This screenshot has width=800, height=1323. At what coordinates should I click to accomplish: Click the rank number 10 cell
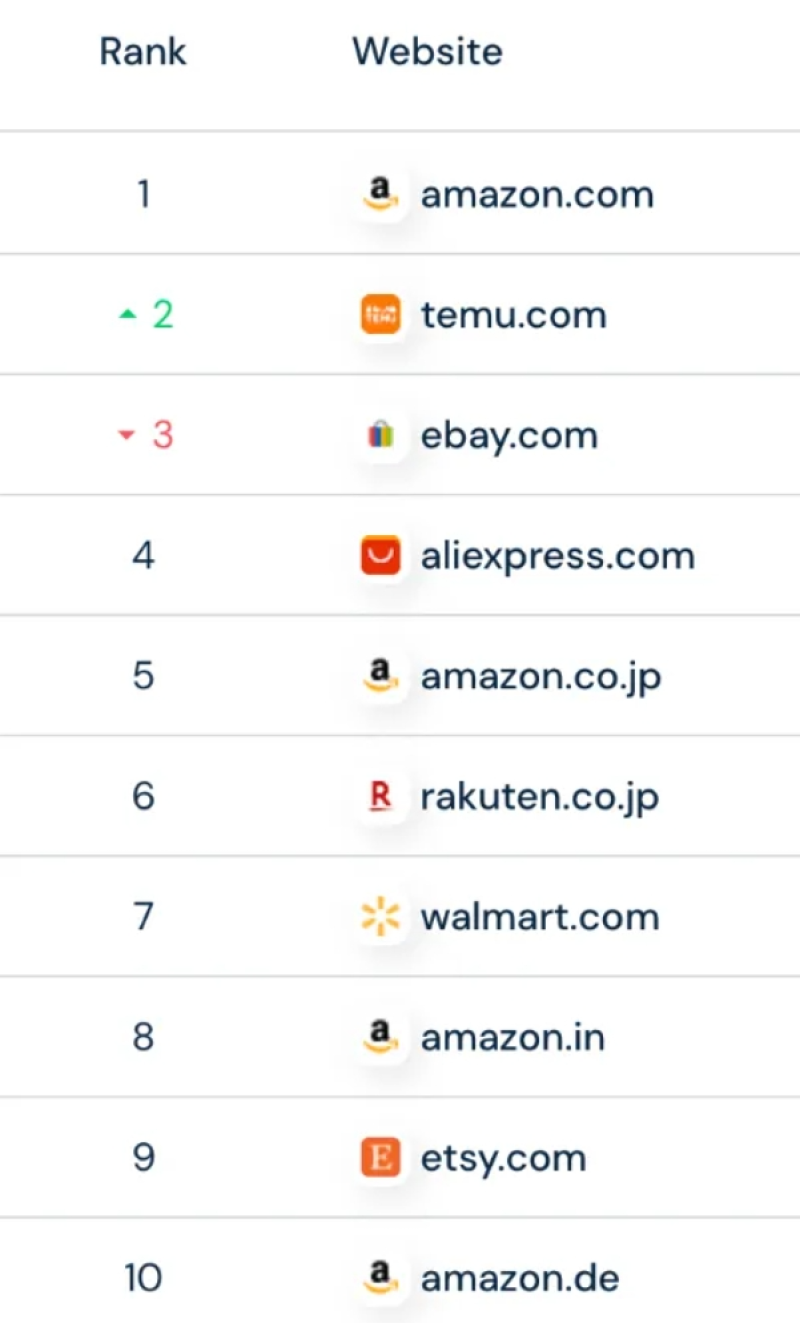(x=143, y=1277)
